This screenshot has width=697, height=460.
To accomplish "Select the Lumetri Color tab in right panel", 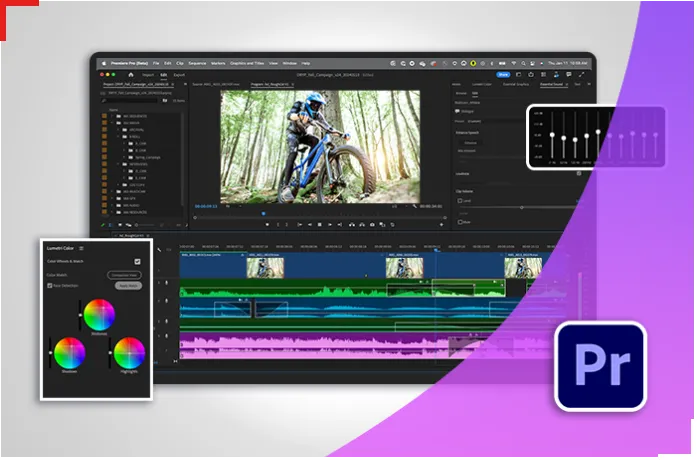I will pyautogui.click(x=482, y=84).
